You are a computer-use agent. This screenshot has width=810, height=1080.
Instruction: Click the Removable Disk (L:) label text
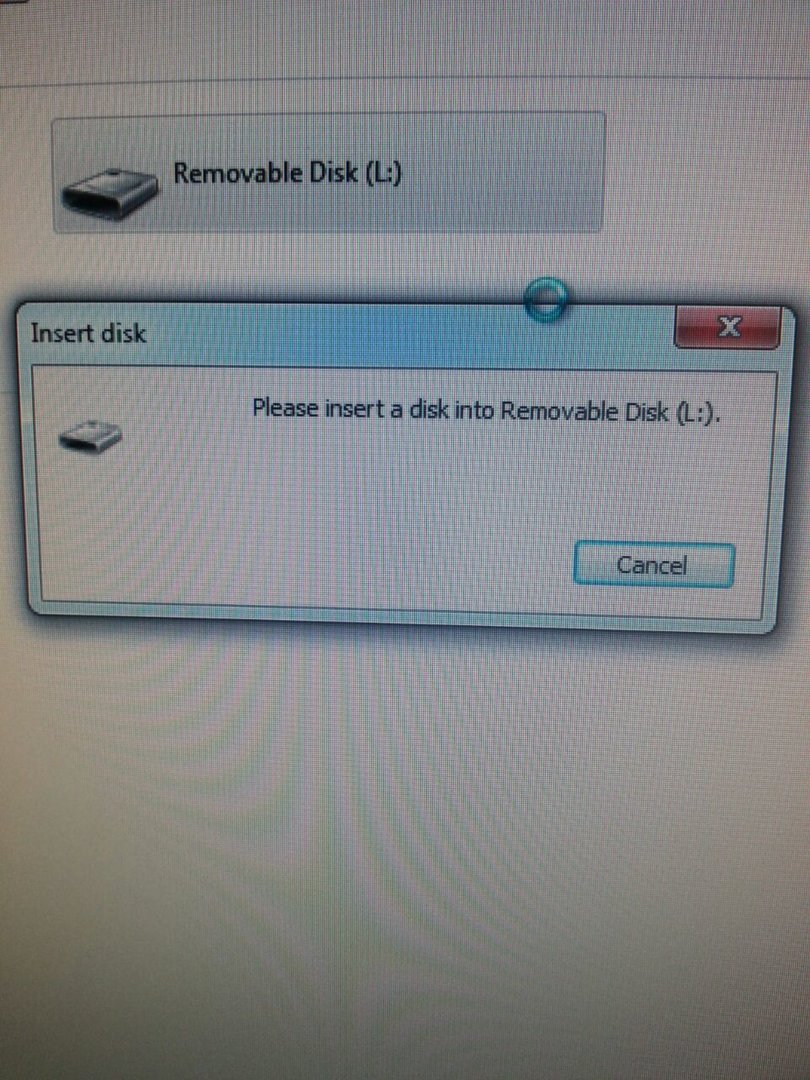pyautogui.click(x=287, y=173)
